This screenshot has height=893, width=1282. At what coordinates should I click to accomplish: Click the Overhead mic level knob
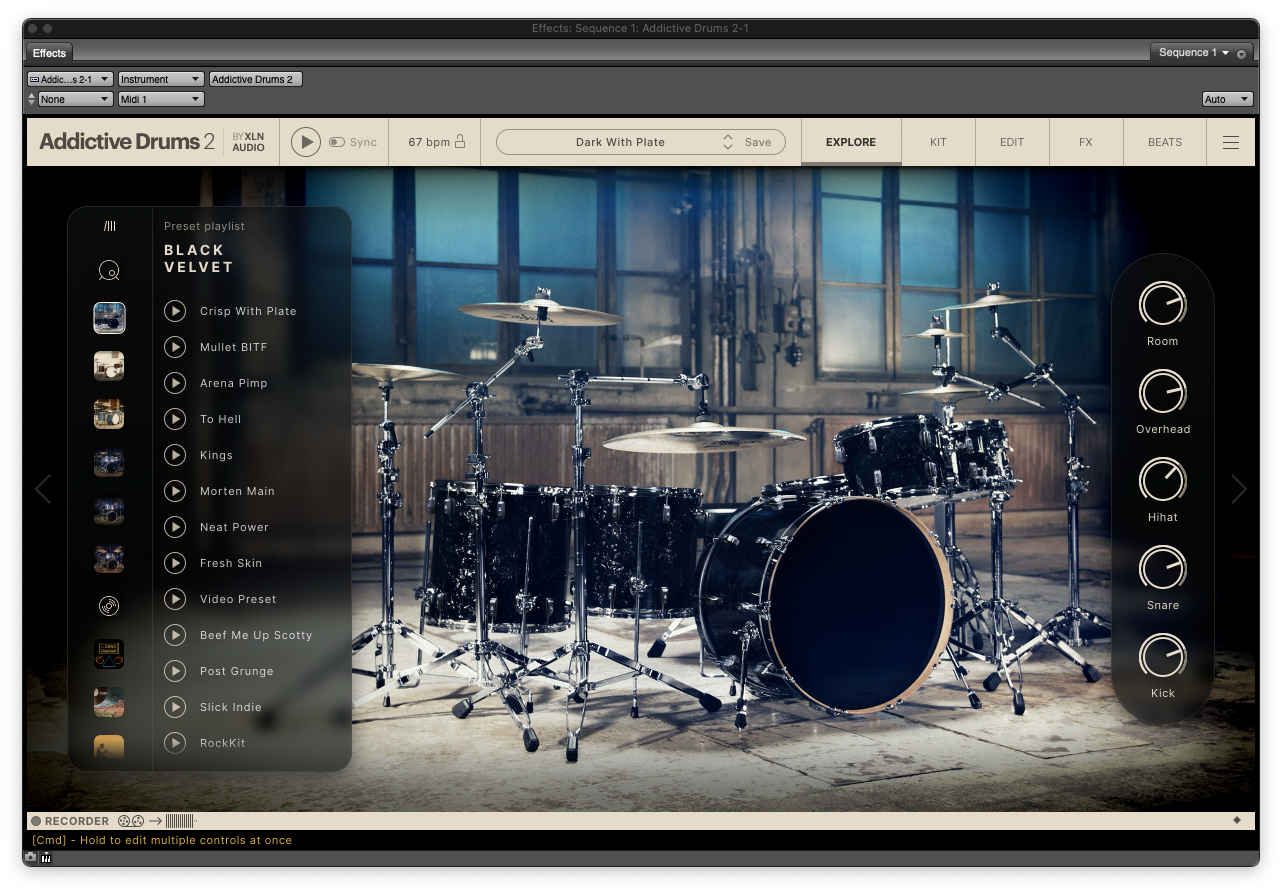coord(1163,391)
